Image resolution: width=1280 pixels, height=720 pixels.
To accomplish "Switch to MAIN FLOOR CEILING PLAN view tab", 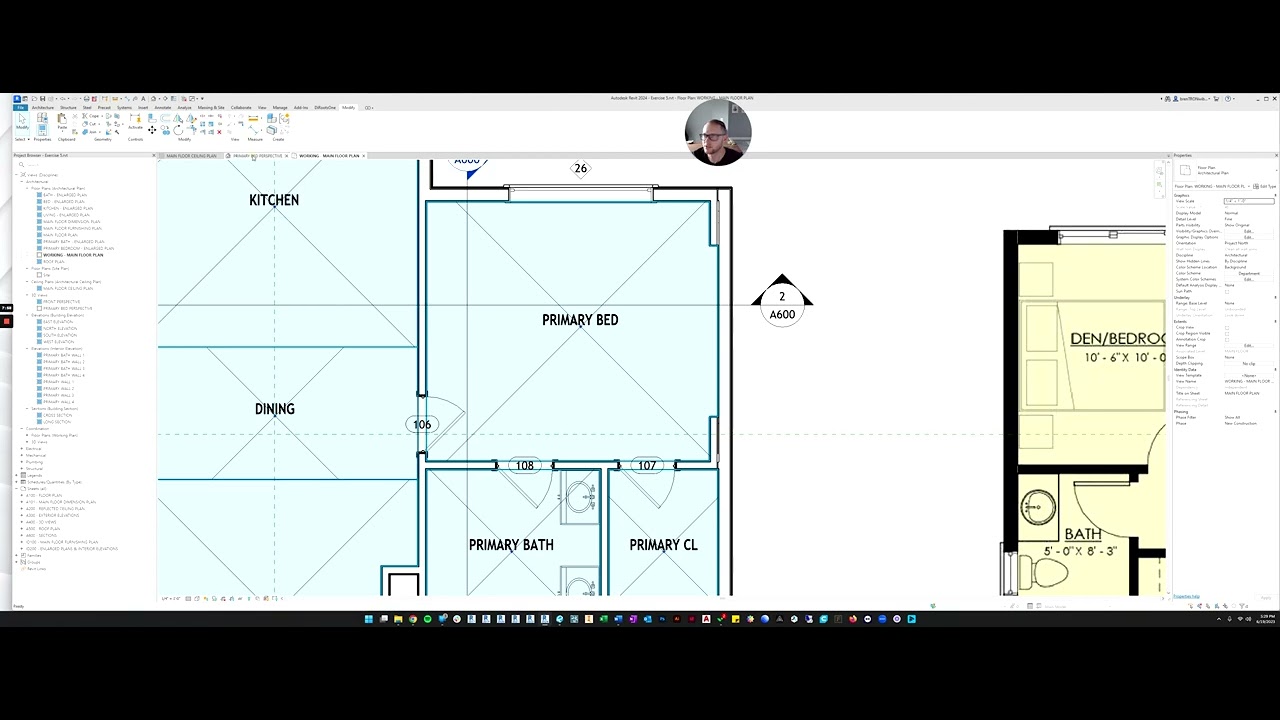I will (191, 156).
